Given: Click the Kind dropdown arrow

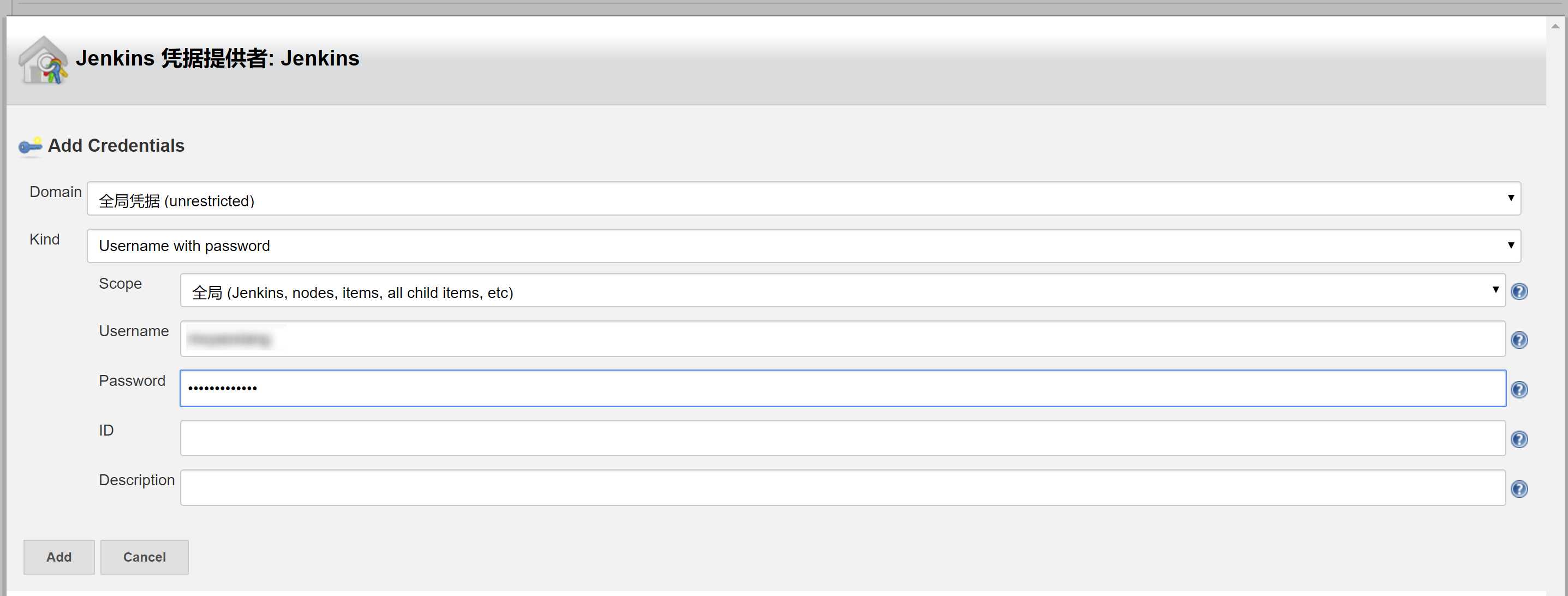Looking at the screenshot, I should pos(1511,245).
